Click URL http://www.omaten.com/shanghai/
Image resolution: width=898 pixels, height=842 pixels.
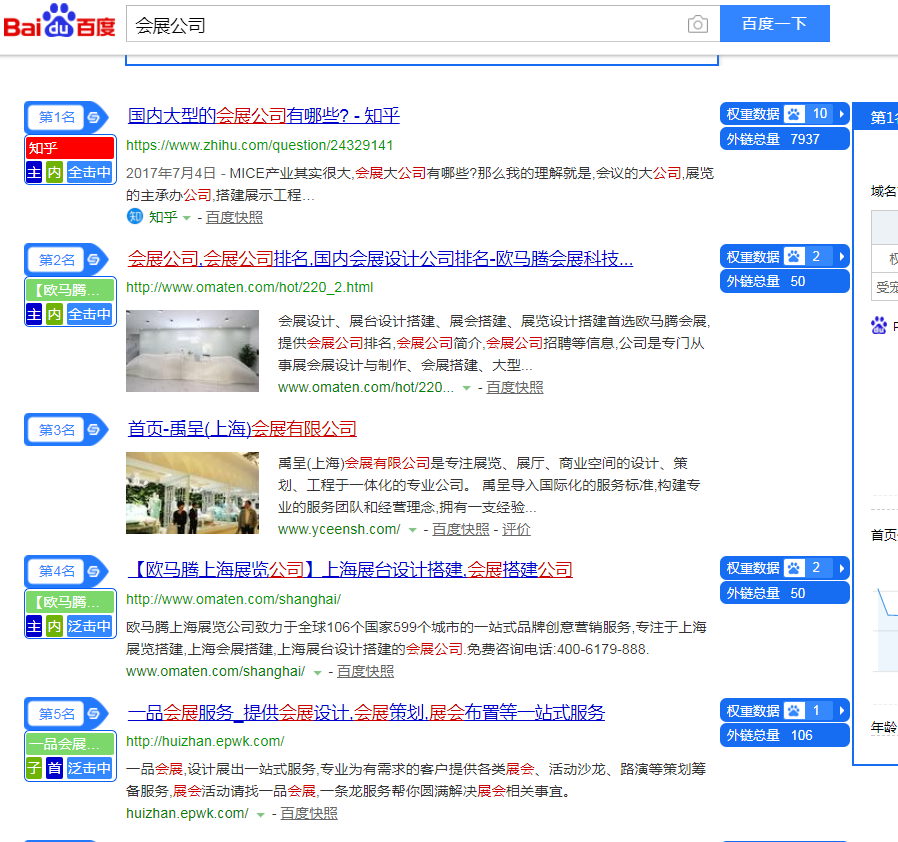(234, 600)
